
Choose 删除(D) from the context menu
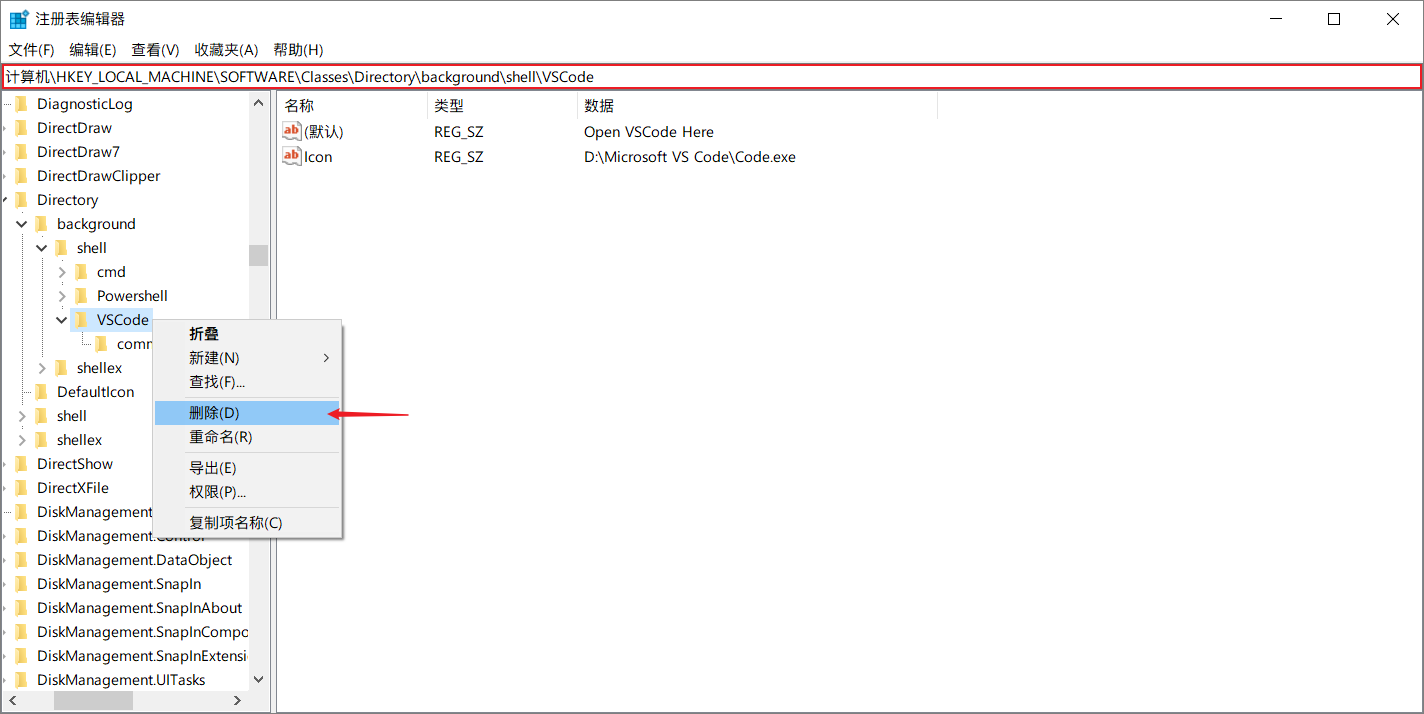click(215, 412)
